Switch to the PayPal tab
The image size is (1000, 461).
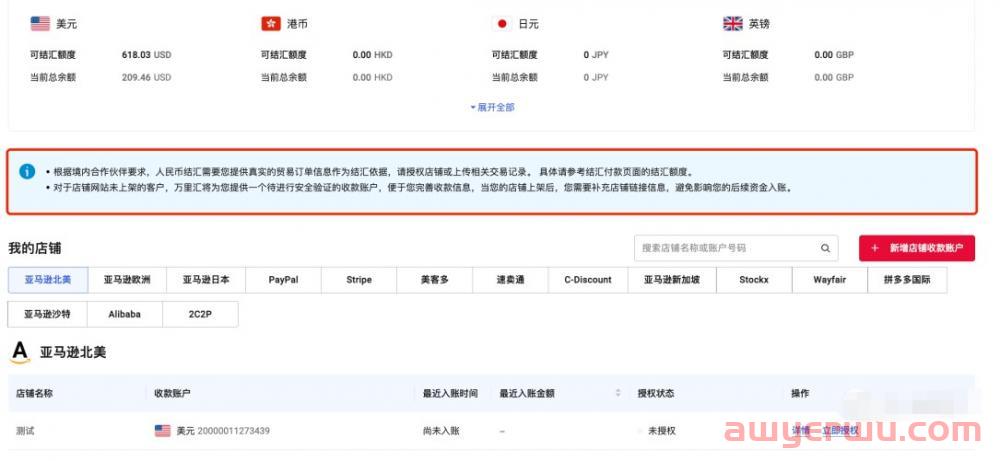point(283,280)
